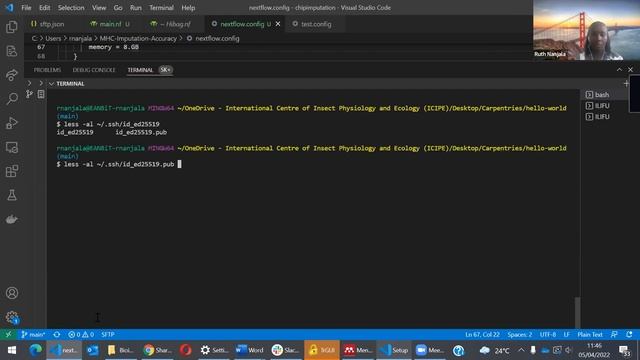Click Ln 67, Col 22 cursor position
The image size is (640, 360).
point(482,334)
